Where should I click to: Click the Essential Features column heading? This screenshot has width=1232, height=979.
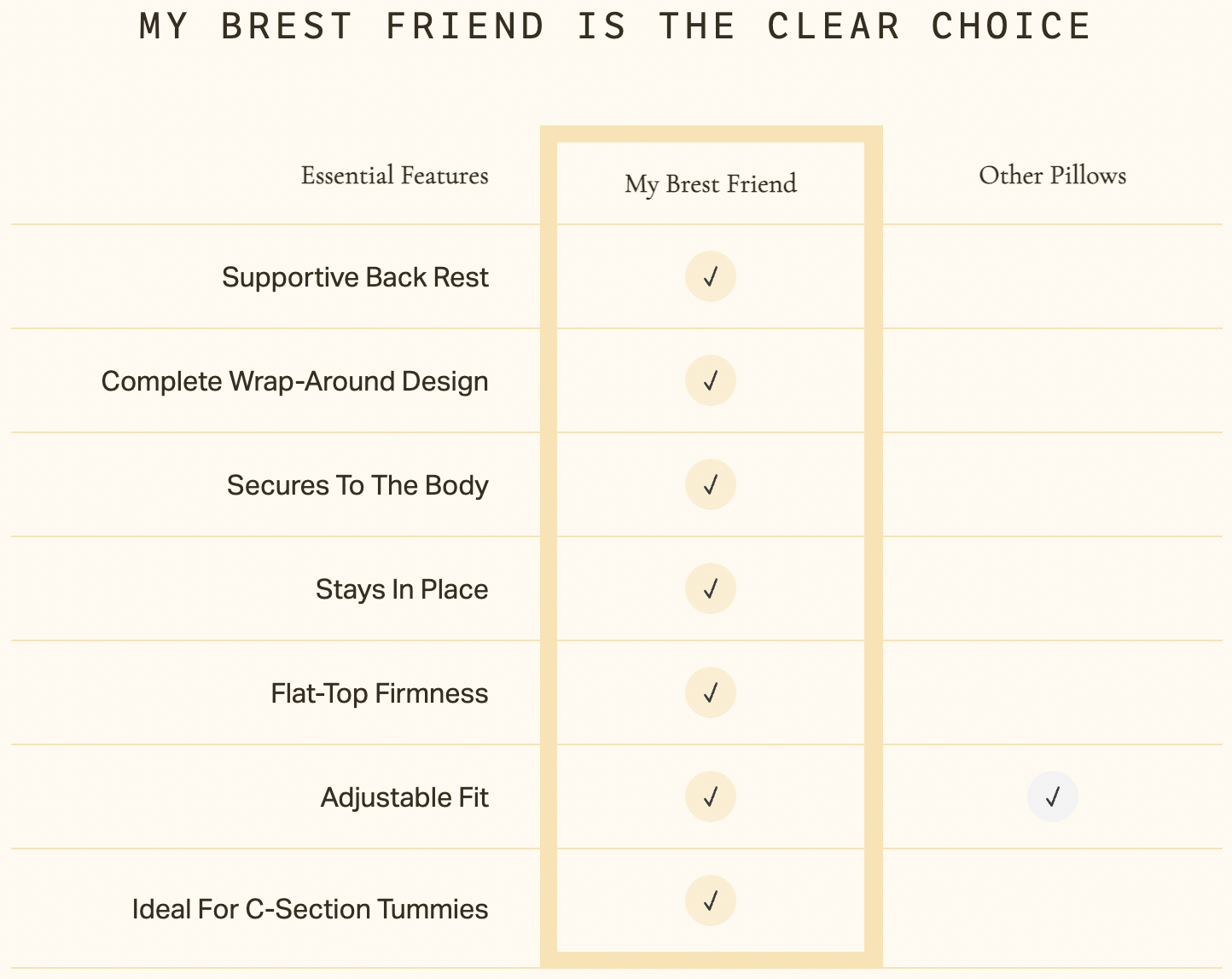click(395, 176)
